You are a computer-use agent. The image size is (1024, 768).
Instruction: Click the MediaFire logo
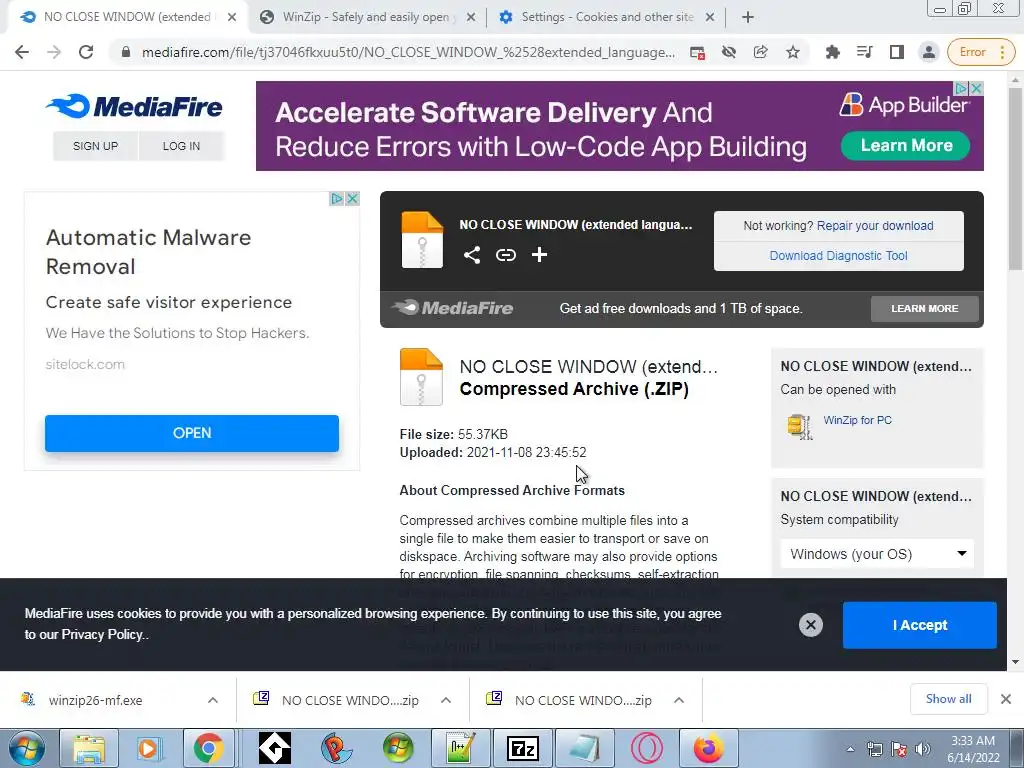click(134, 106)
